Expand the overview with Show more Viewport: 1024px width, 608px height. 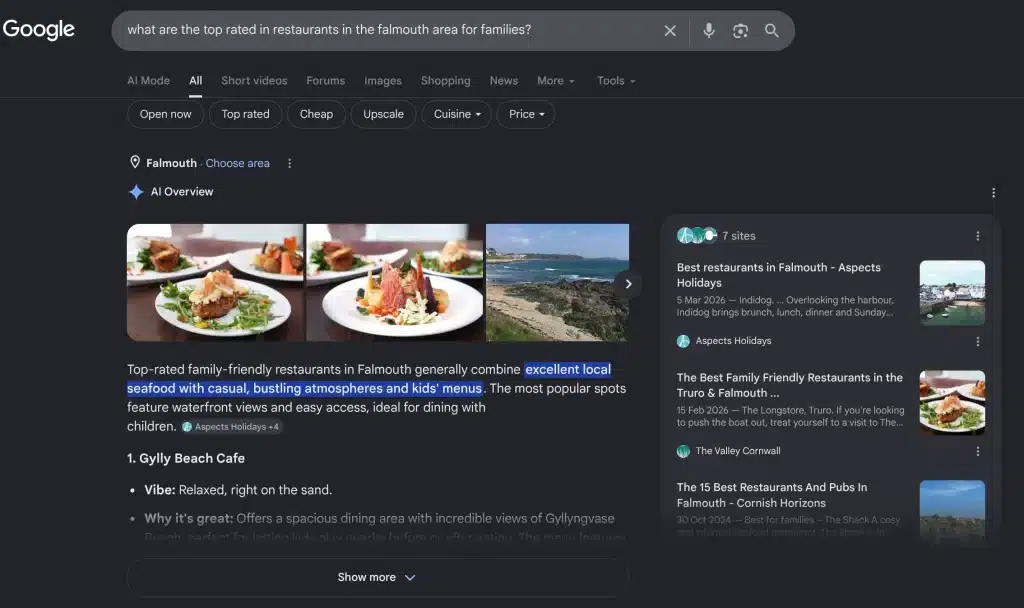(377, 577)
